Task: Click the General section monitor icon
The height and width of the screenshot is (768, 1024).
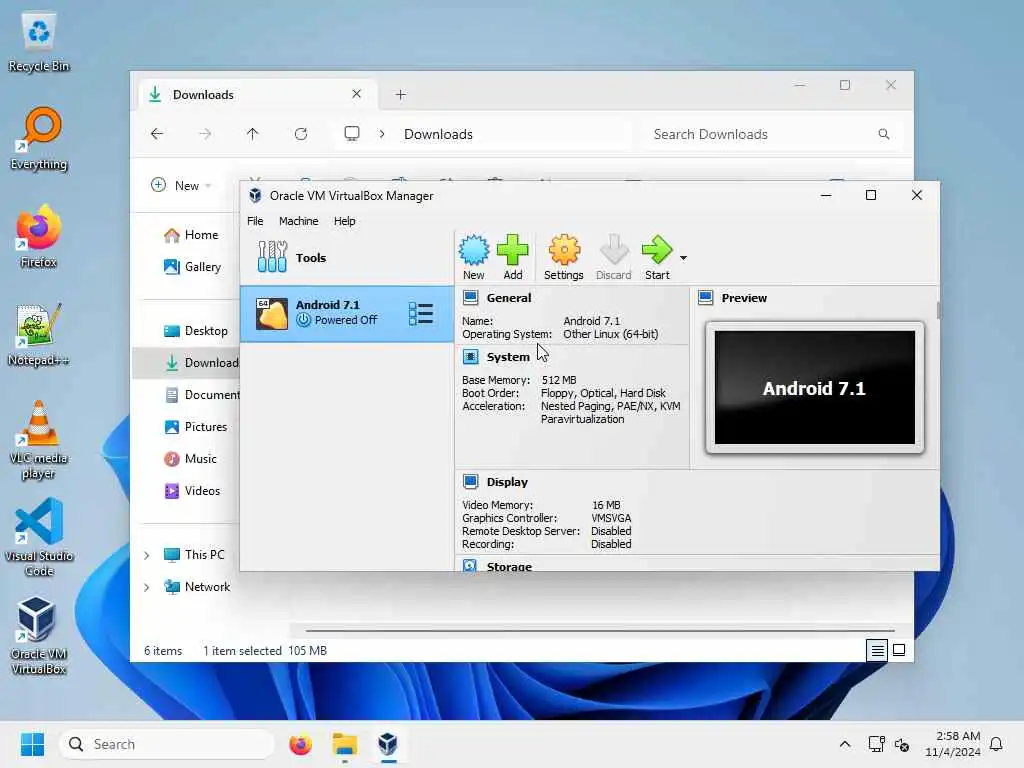Action: coord(470,298)
